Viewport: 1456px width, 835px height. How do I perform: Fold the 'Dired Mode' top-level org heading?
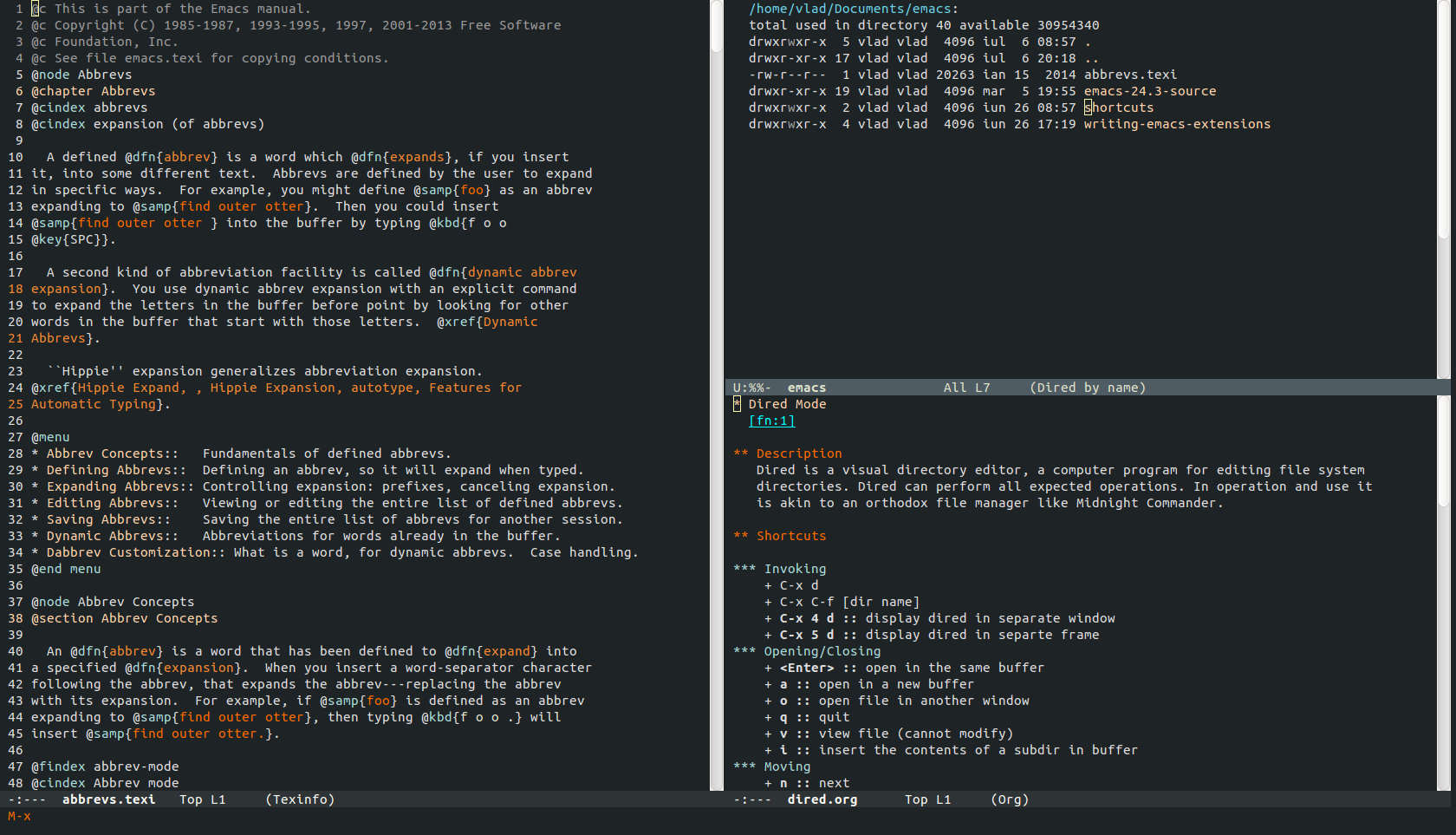[779, 404]
